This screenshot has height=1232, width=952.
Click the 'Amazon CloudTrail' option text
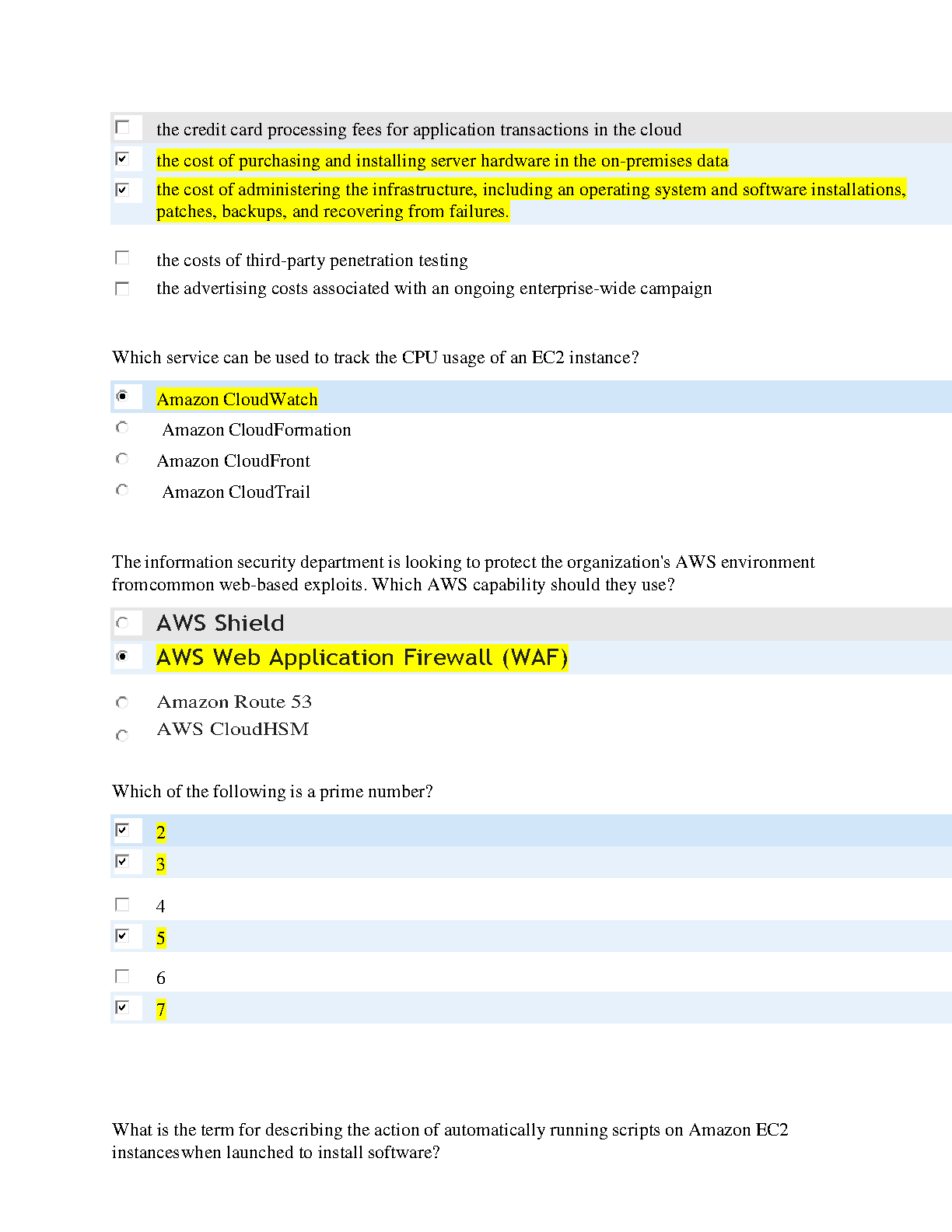click(x=236, y=492)
